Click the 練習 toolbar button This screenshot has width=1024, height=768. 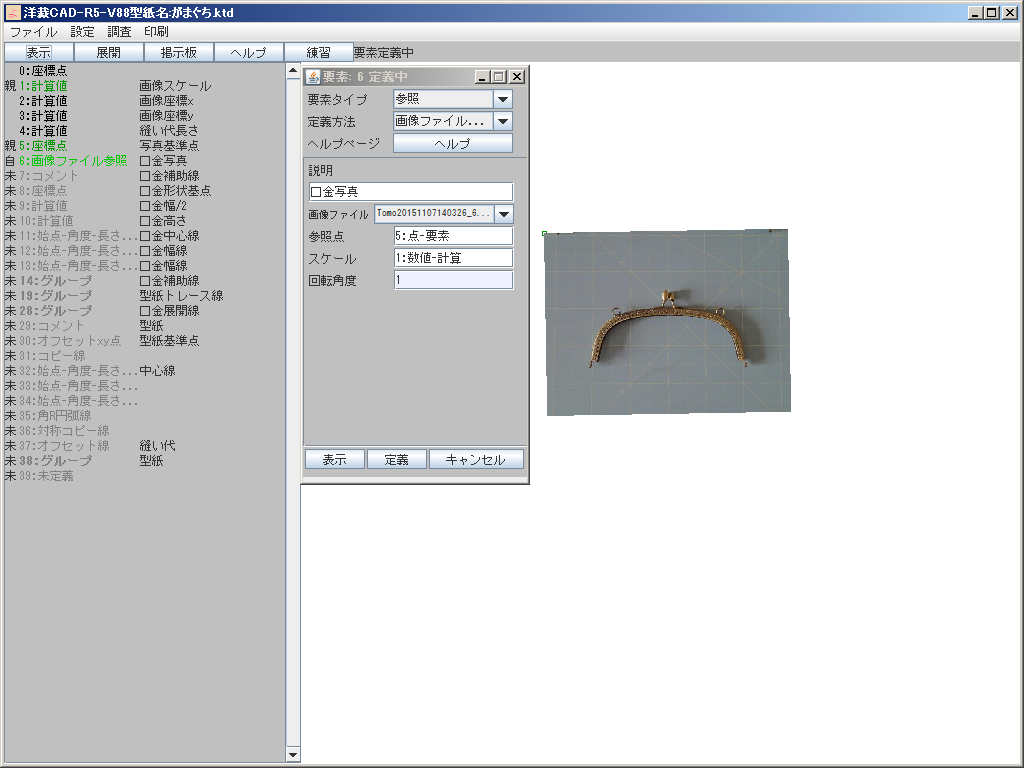pyautogui.click(x=318, y=52)
